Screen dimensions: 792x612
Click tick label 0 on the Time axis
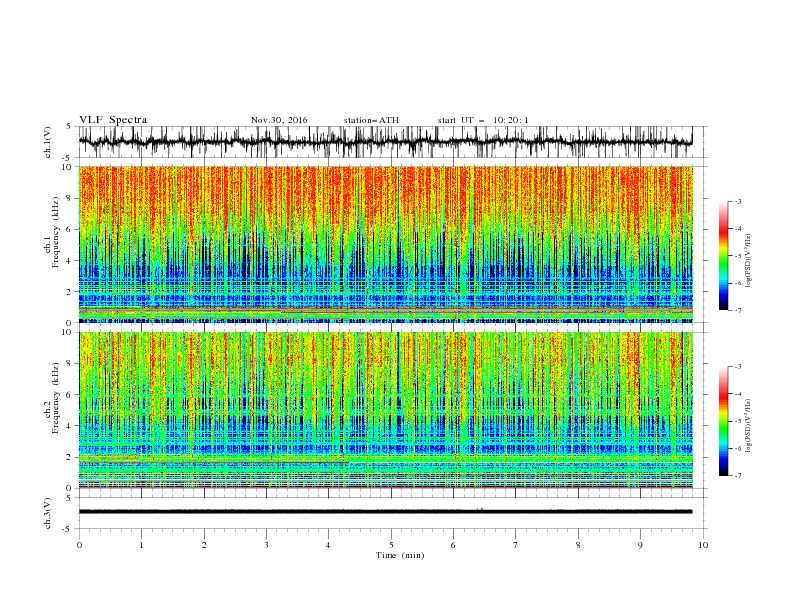click(x=79, y=545)
